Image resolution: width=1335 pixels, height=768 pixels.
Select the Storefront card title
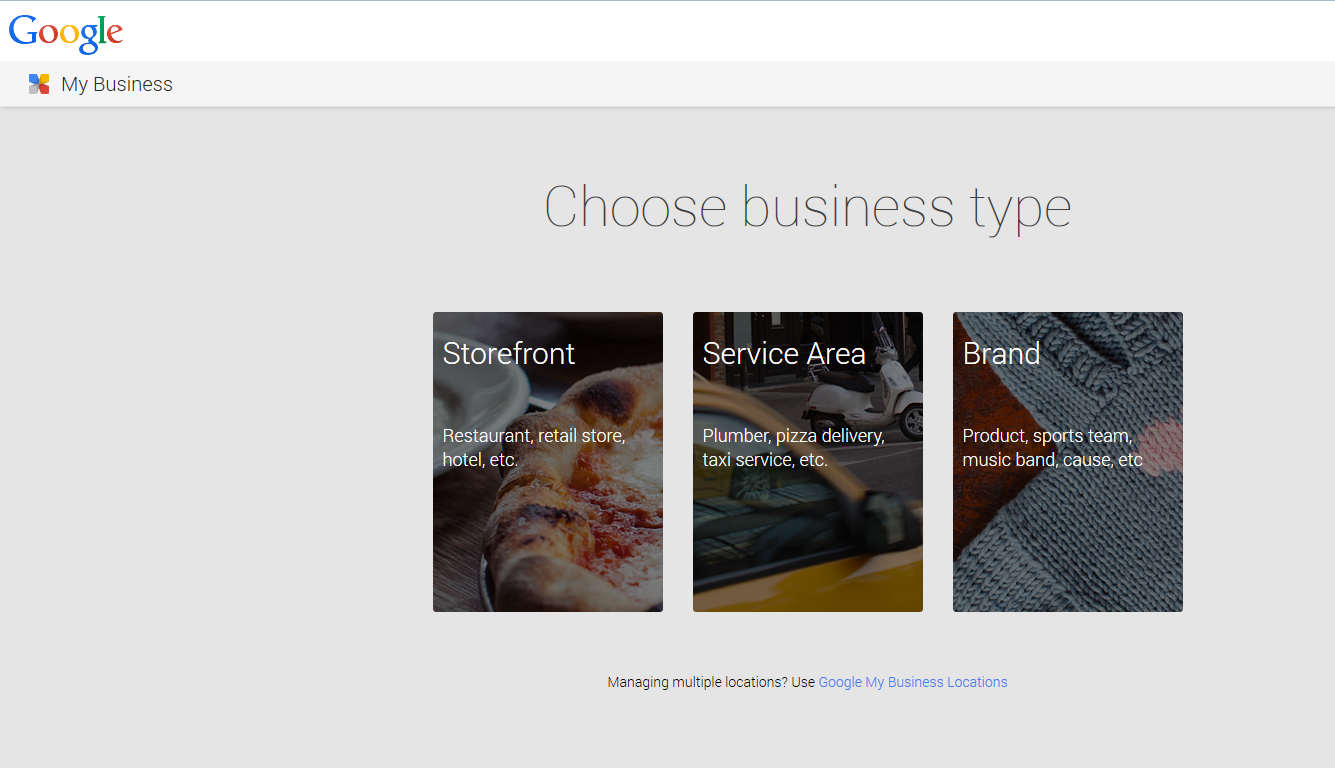(x=508, y=354)
